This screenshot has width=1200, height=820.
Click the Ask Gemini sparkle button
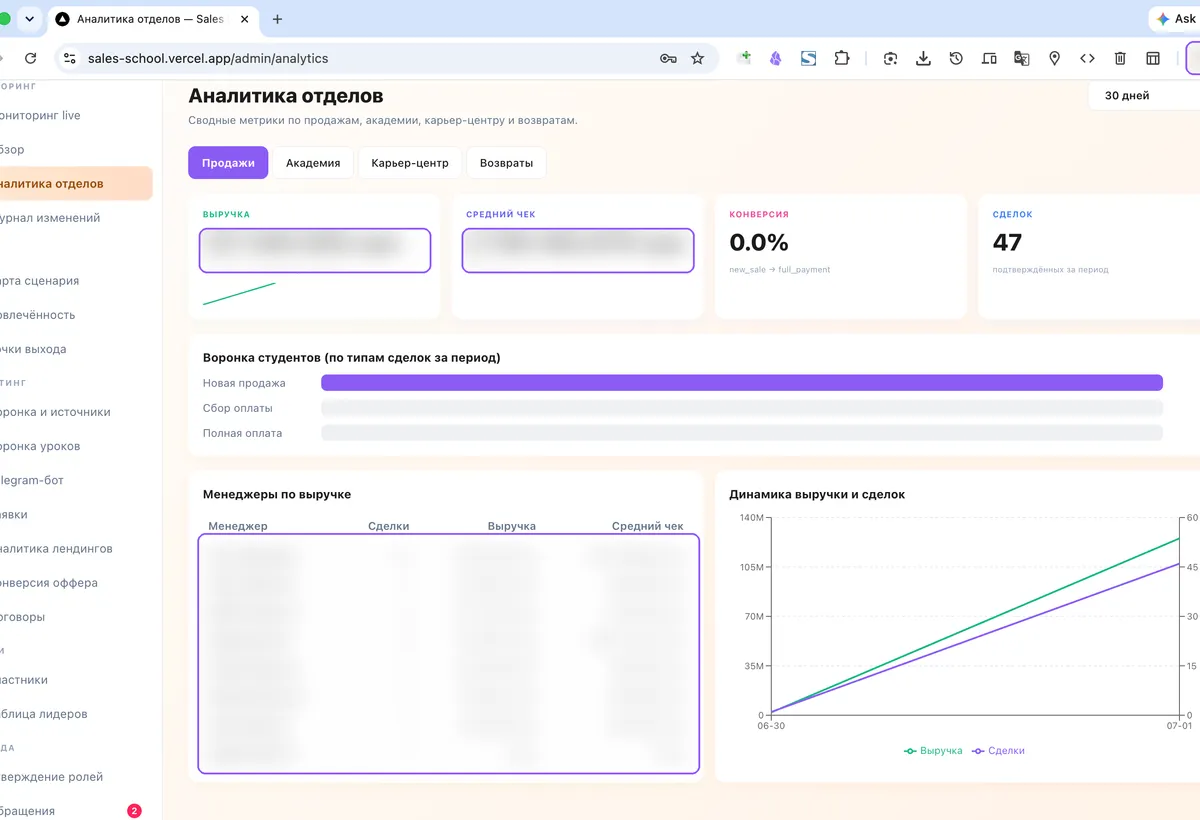coord(1175,19)
